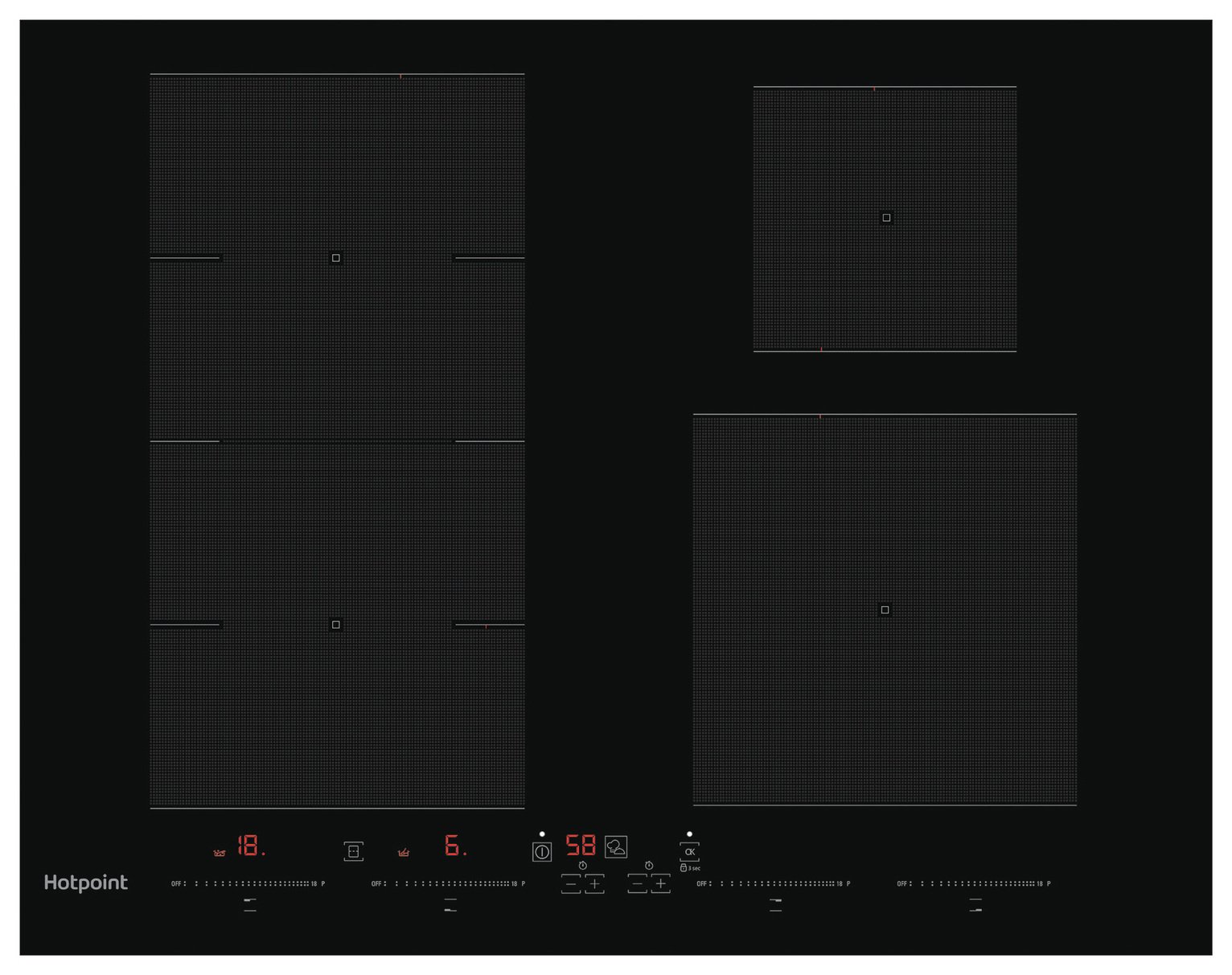Tap fourth zone power slider track
The image size is (1232, 975).
[974, 883]
